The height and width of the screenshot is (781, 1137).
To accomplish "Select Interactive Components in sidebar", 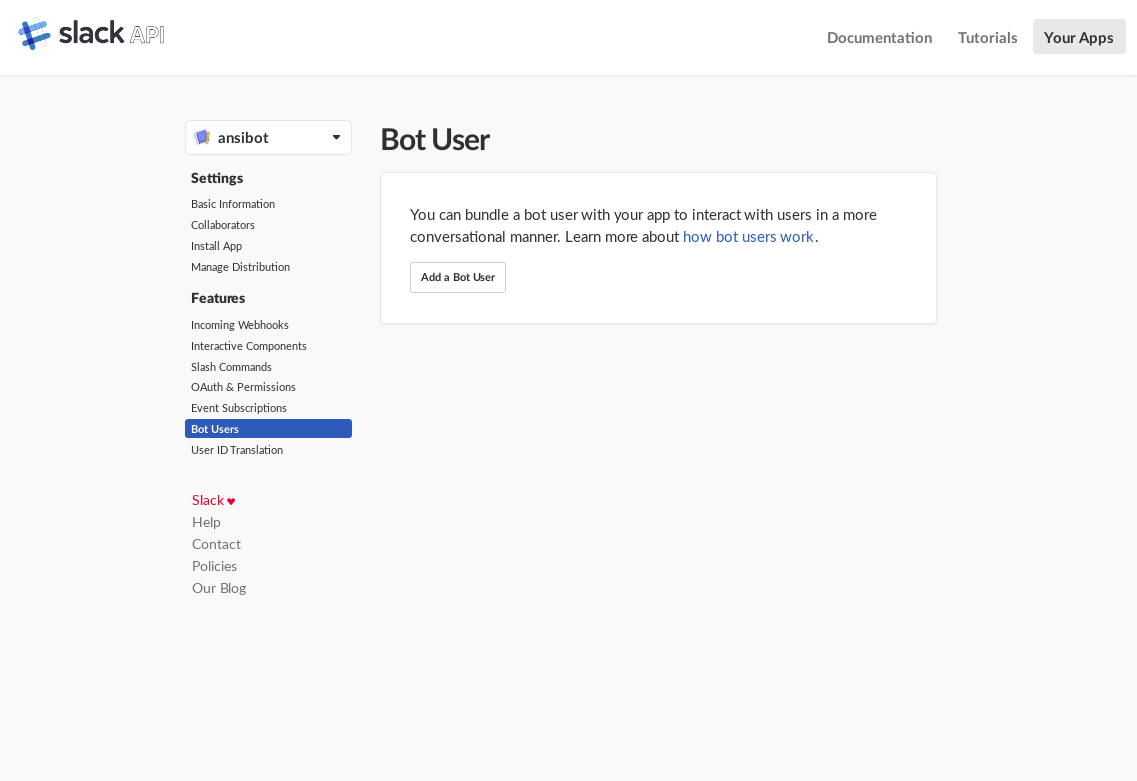I will [249, 346].
